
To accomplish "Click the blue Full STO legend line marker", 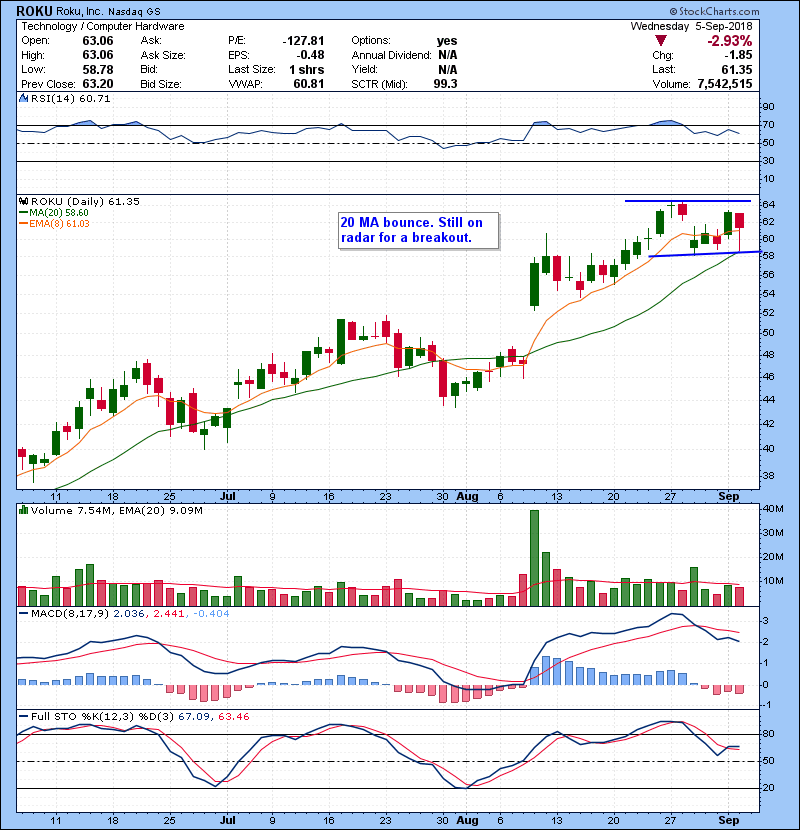I will pos(23,716).
